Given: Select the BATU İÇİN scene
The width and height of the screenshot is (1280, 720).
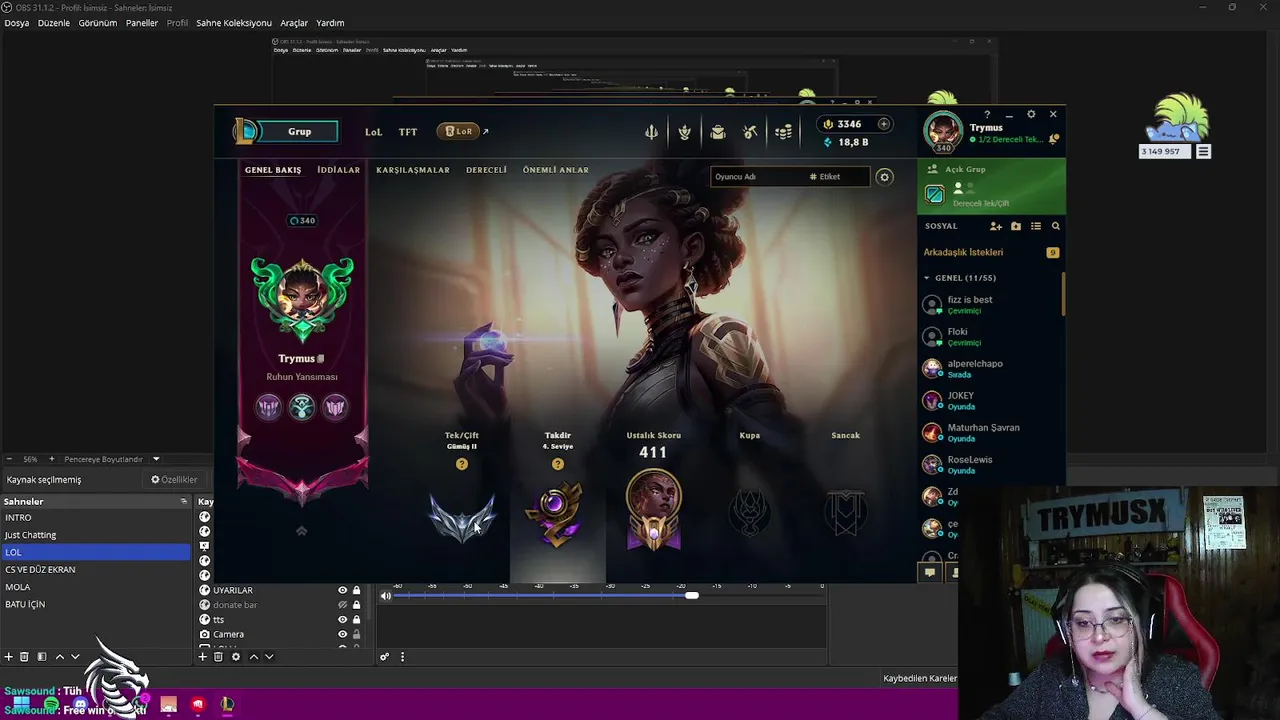Looking at the screenshot, I should (95, 605).
